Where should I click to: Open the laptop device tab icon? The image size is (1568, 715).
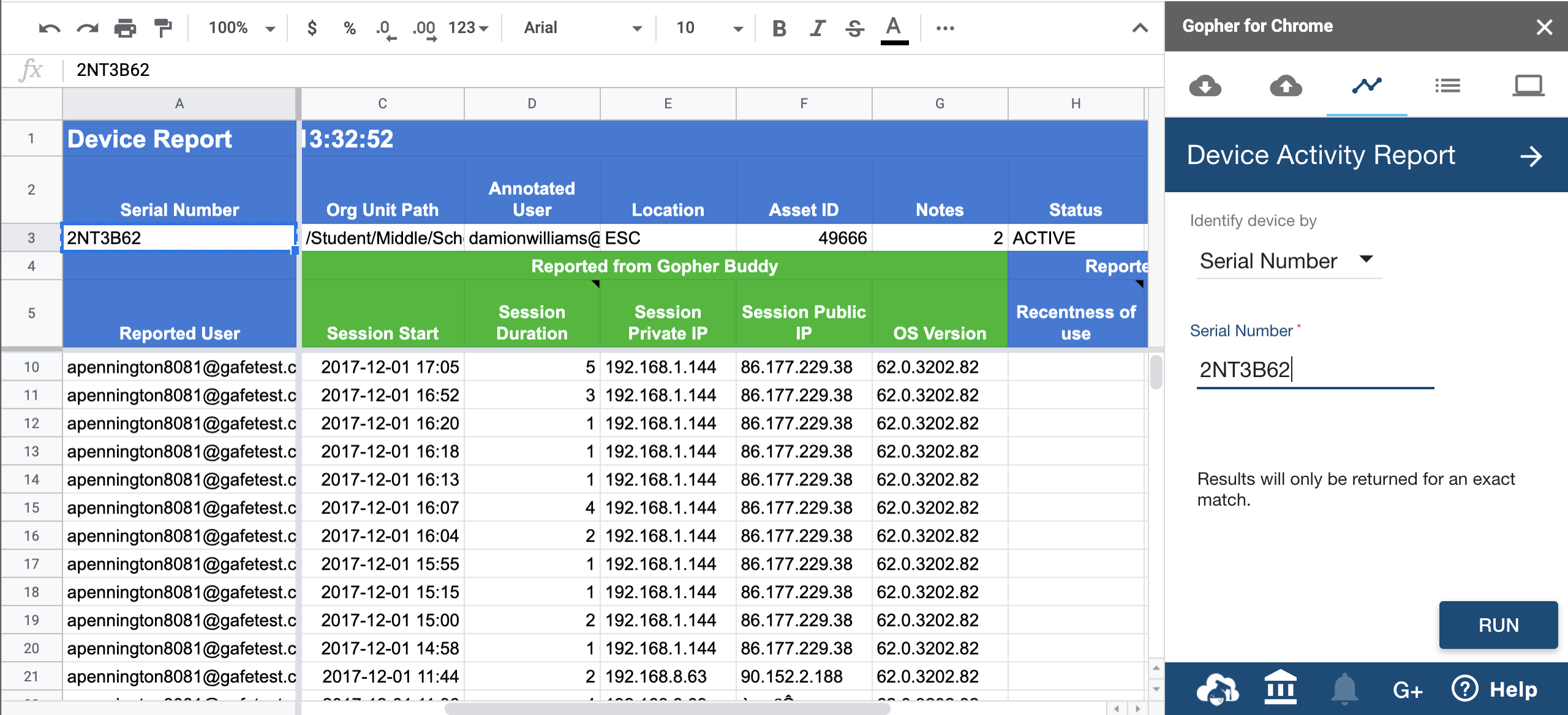(1528, 86)
